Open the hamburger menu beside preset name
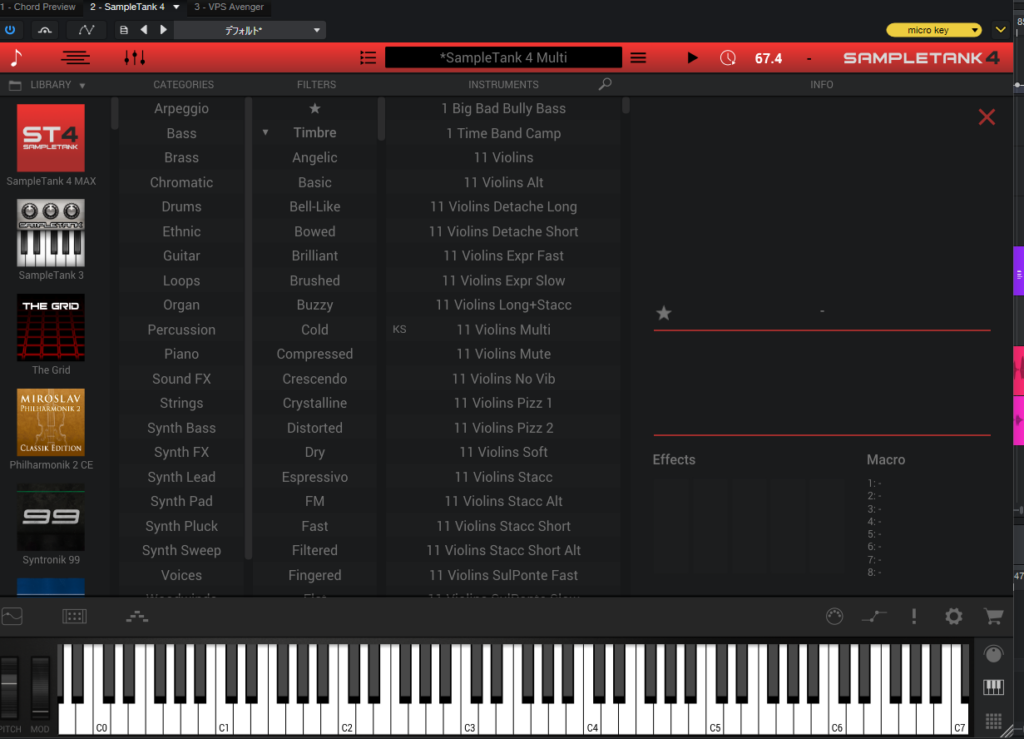 (x=638, y=58)
